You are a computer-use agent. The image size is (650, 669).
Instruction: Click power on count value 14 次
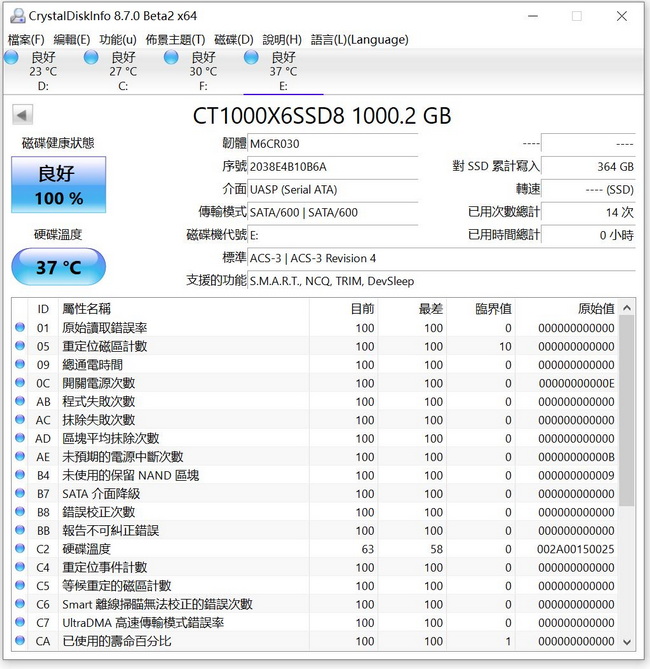click(588, 212)
